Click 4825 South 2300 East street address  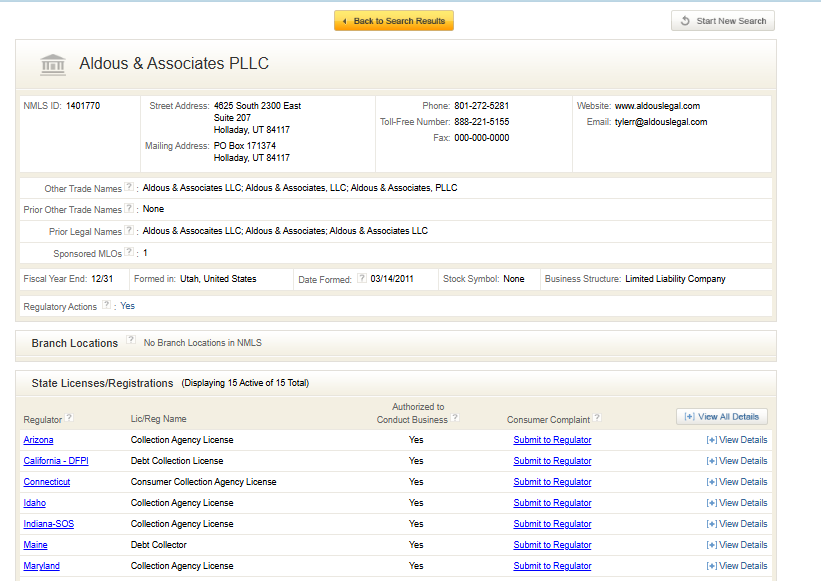pos(257,106)
